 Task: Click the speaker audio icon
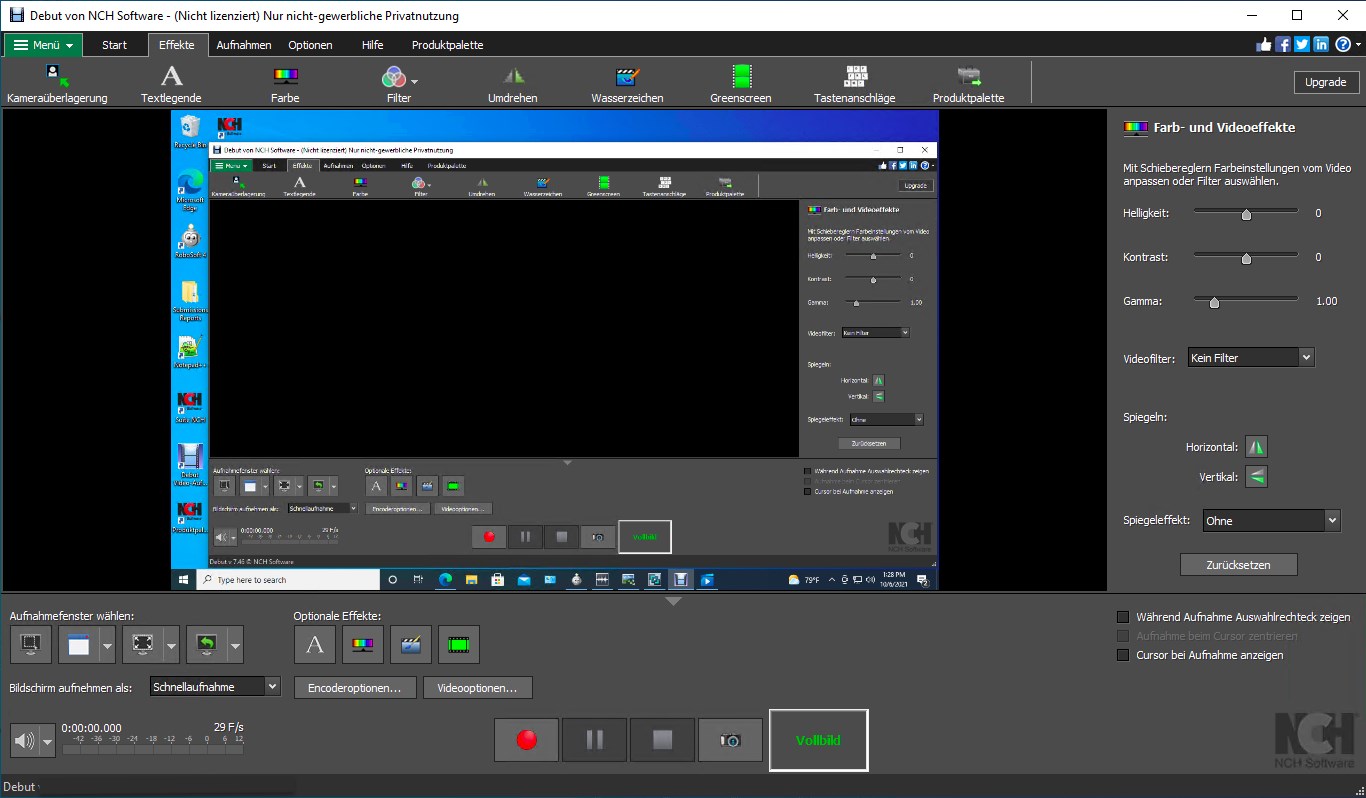click(x=25, y=741)
